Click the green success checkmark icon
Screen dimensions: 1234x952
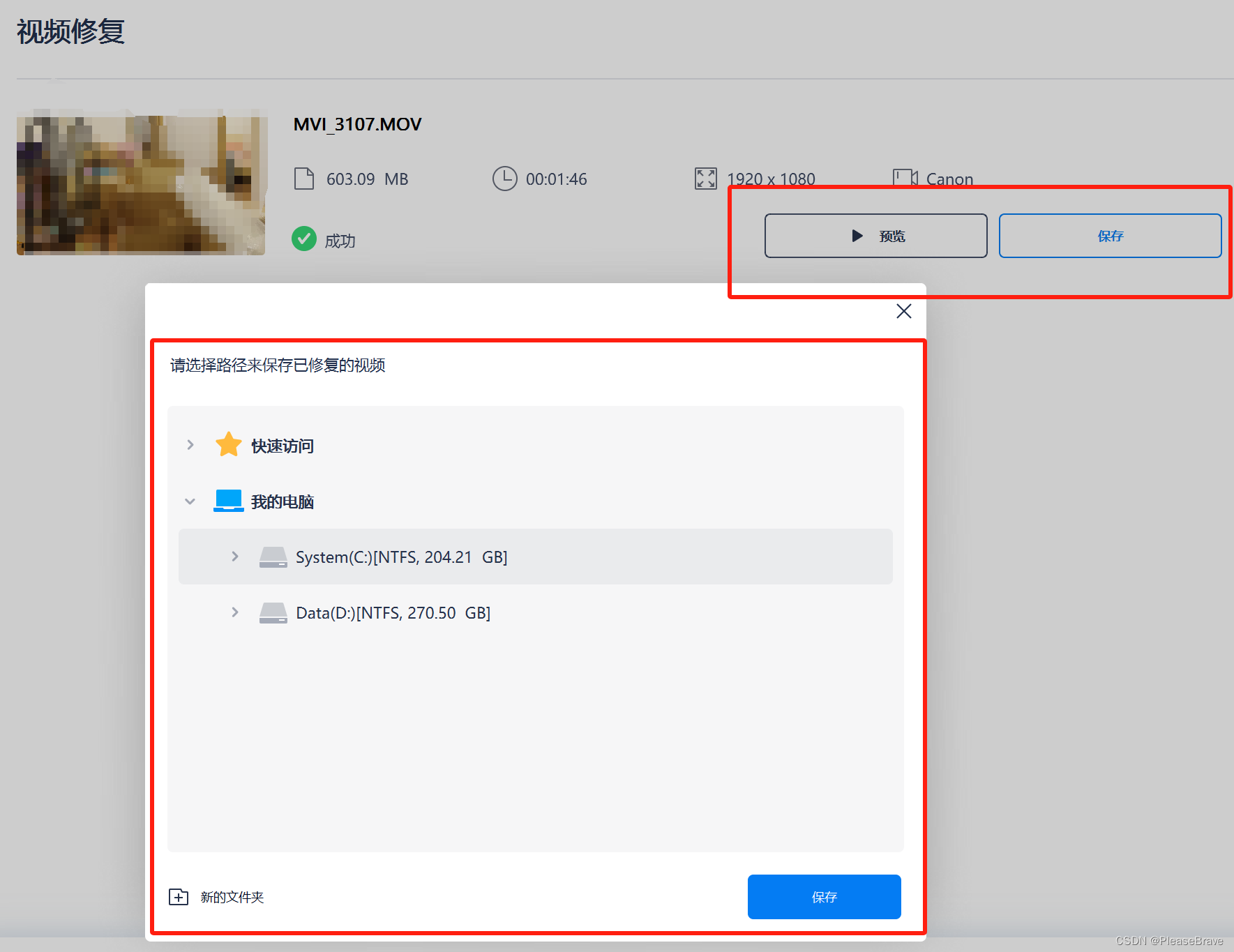click(x=304, y=239)
